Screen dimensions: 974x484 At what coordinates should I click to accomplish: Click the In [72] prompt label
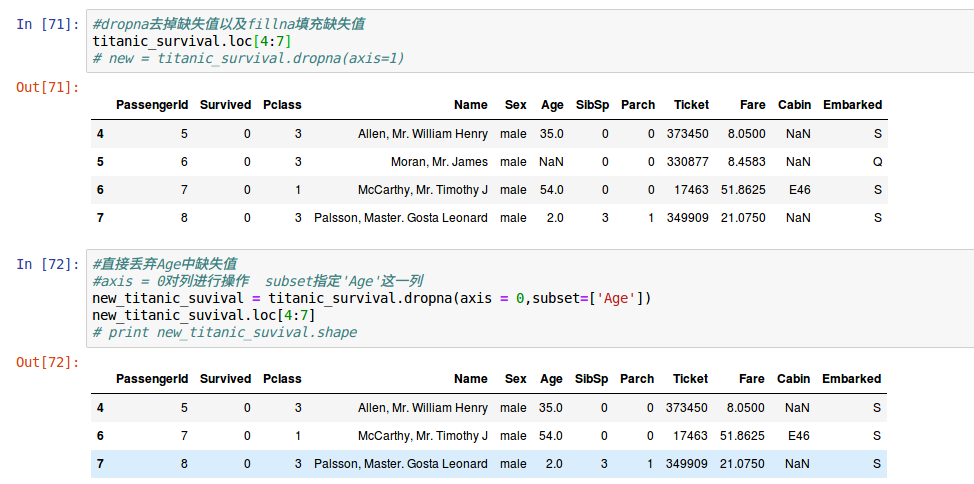coord(48,264)
